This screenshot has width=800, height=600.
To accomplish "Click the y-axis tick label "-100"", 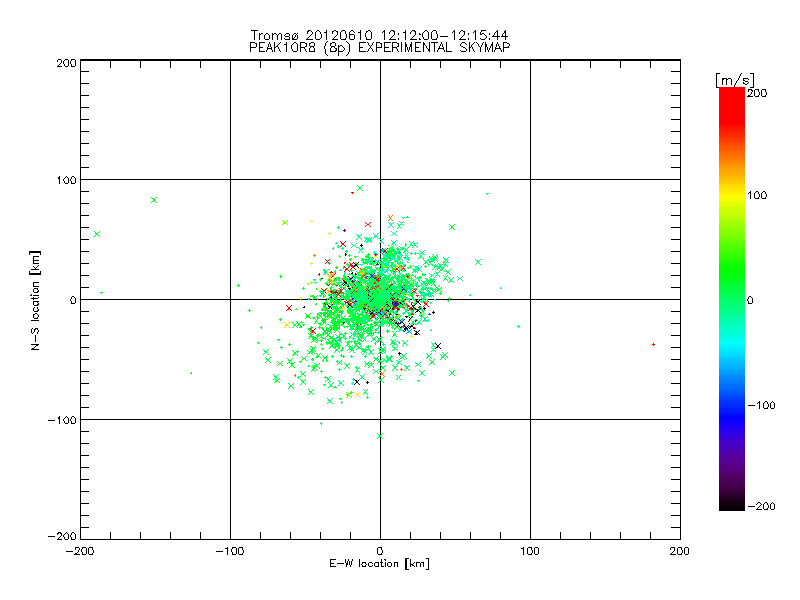I will pos(62,420).
